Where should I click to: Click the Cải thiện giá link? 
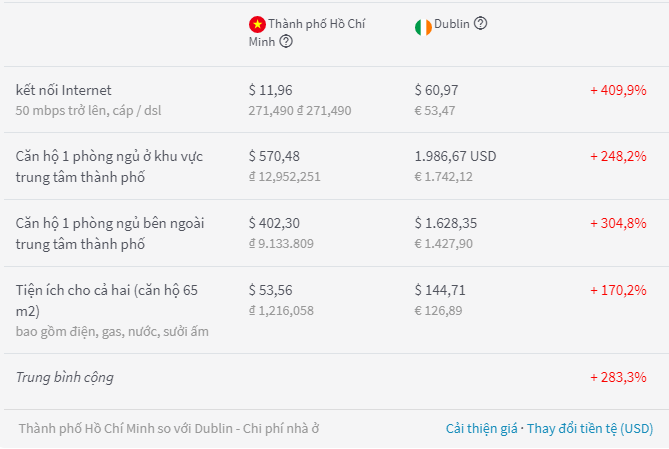coord(481,428)
